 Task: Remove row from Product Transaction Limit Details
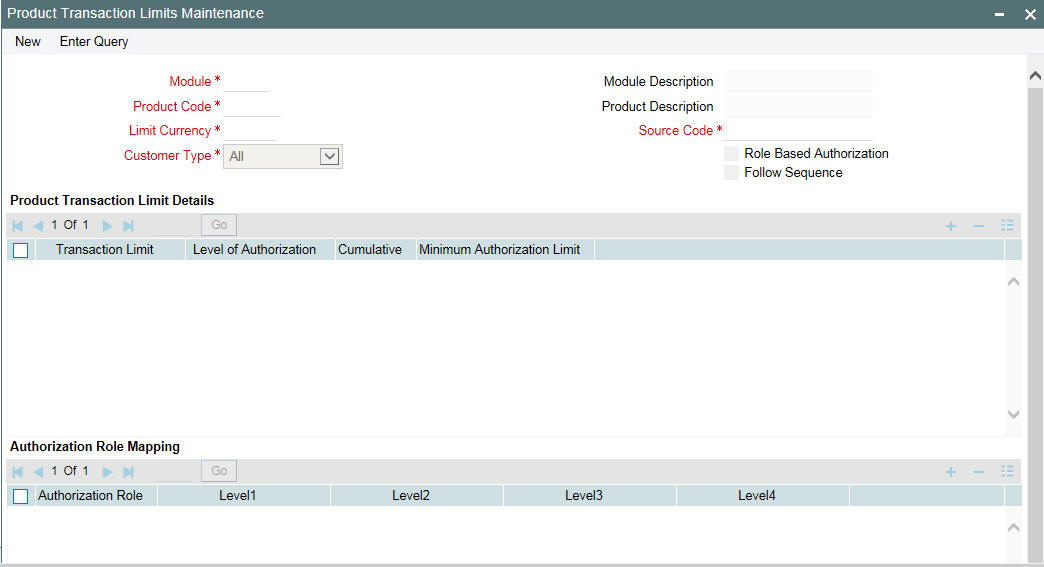pos(979,226)
